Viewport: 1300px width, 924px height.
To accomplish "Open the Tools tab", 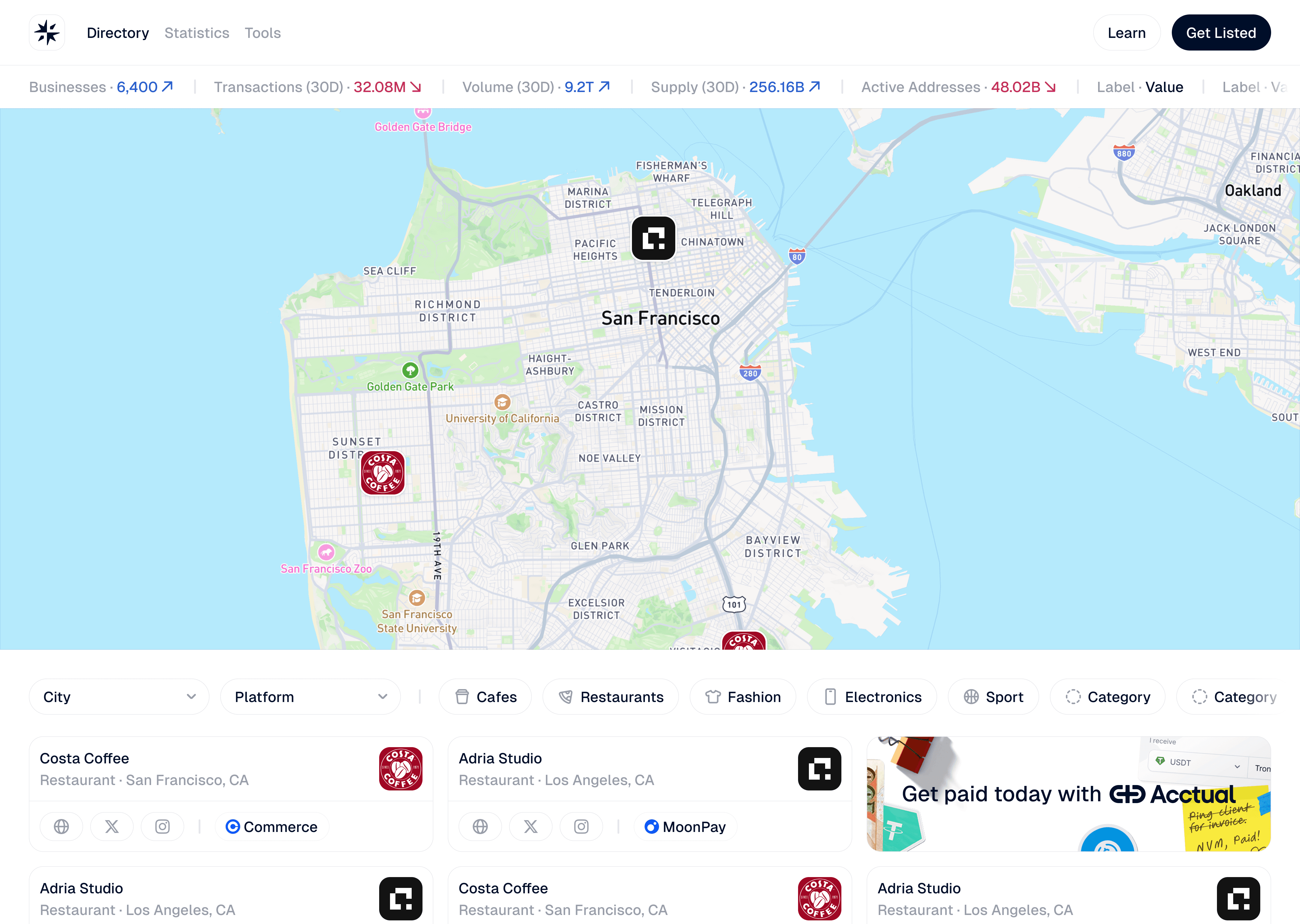I will tap(263, 33).
